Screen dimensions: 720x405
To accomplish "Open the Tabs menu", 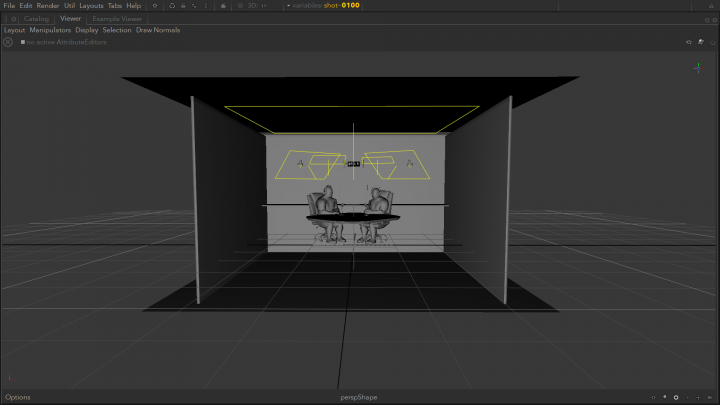I will click(115, 6).
